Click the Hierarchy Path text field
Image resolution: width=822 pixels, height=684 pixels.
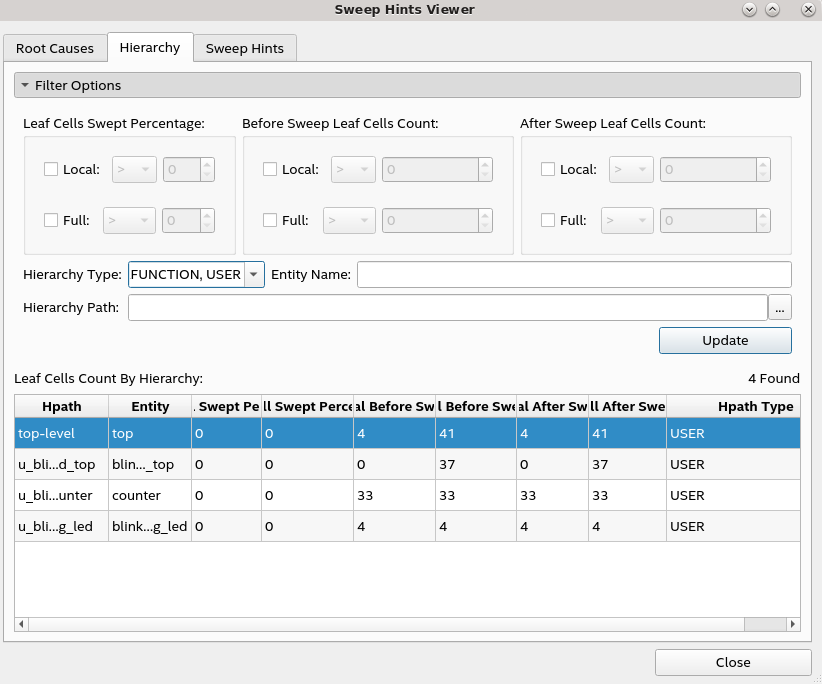pyautogui.click(x=447, y=308)
